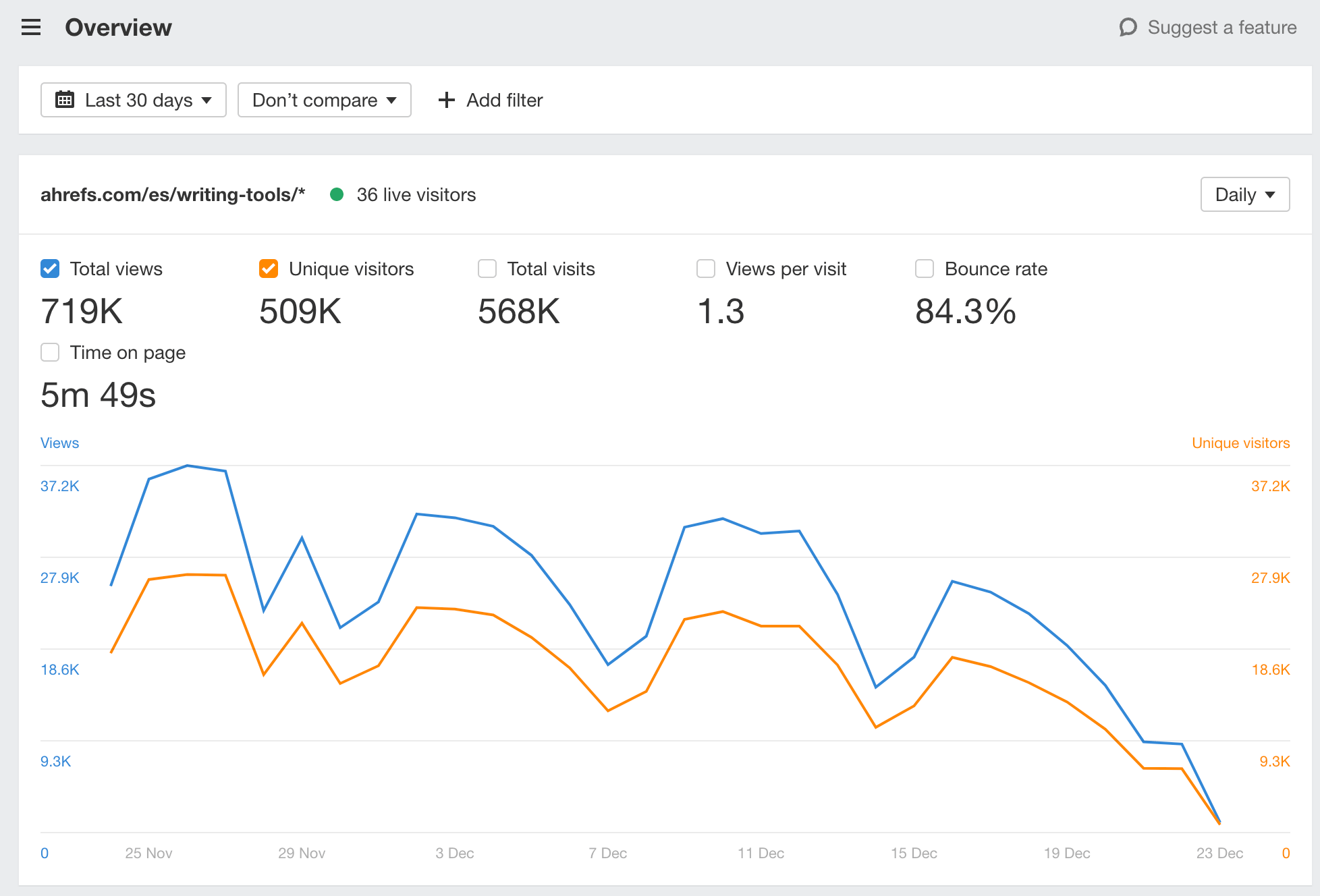
Task: Click the Daily dropdown arrow
Action: (x=1270, y=195)
